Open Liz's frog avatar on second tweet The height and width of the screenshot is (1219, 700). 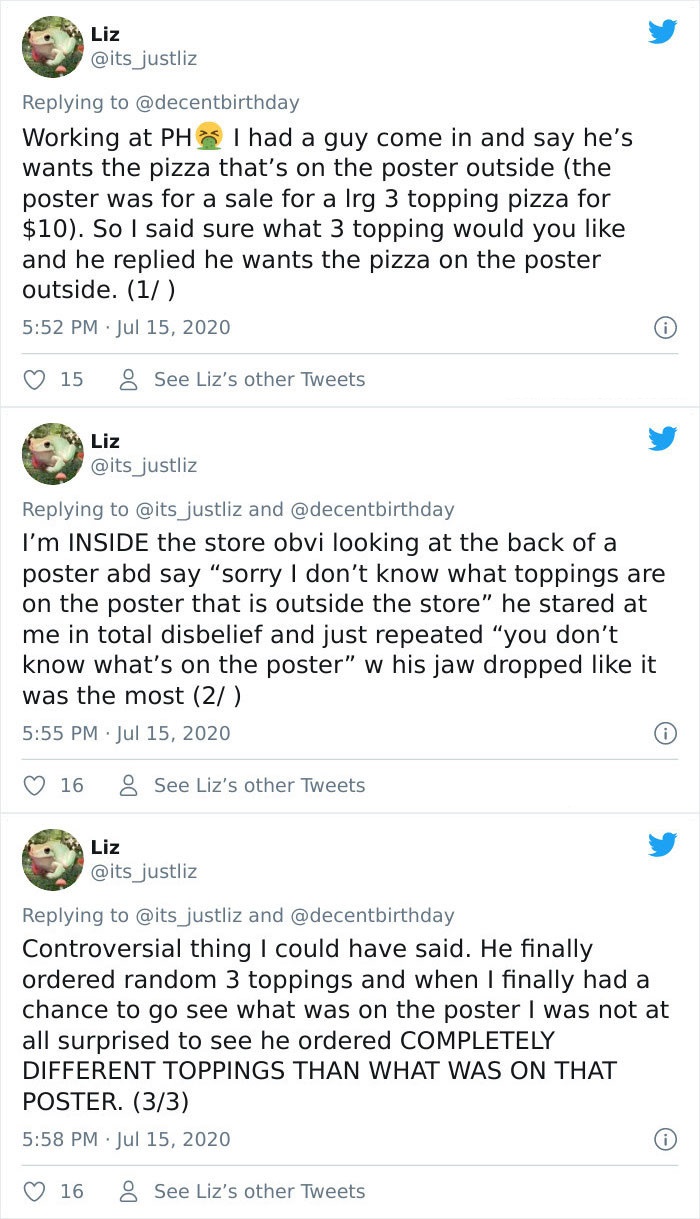coord(52,452)
